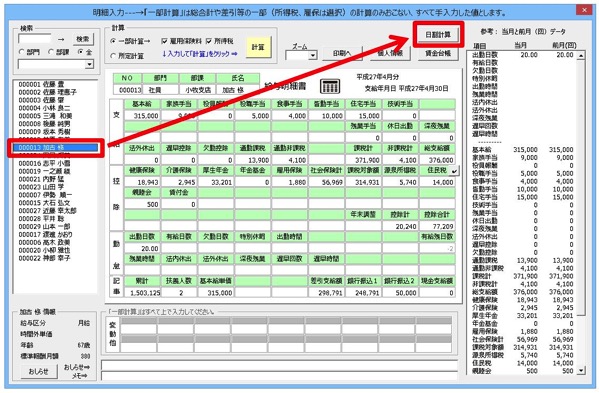Click the search text input field
The height and width of the screenshot is (393, 599).
pyautogui.click(x=34, y=39)
